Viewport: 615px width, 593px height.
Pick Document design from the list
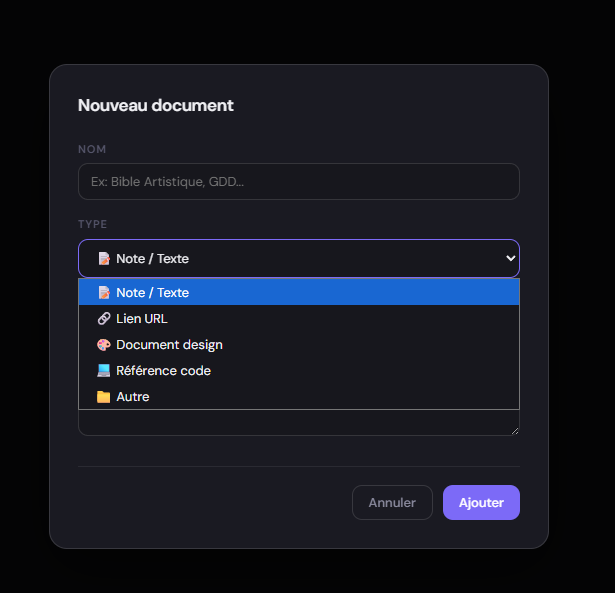click(299, 344)
